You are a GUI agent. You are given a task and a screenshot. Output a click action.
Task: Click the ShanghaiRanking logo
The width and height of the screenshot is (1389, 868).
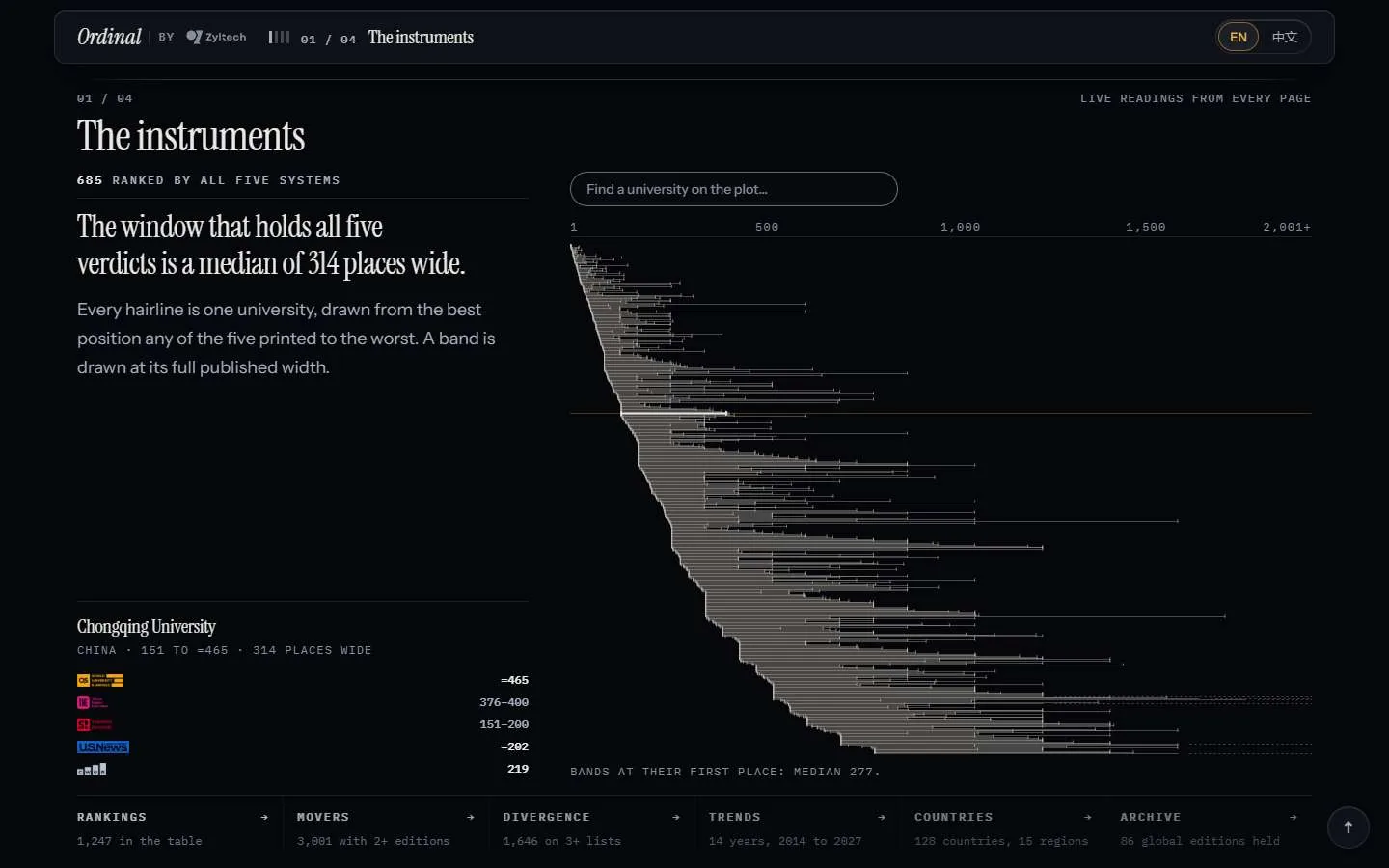[95, 724]
